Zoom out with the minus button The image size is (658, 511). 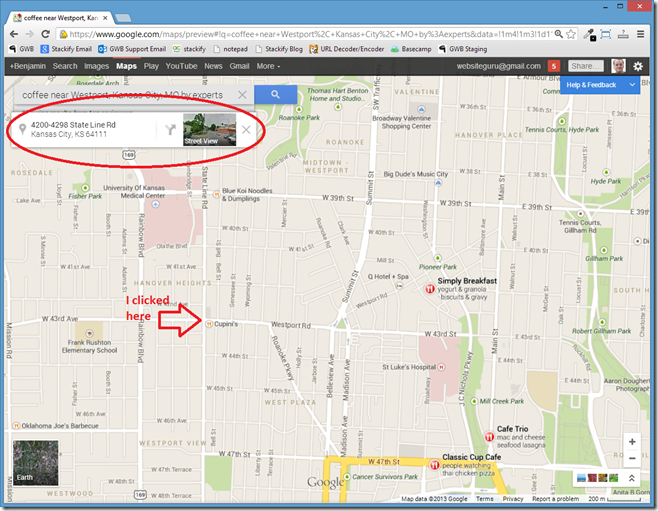(632, 458)
